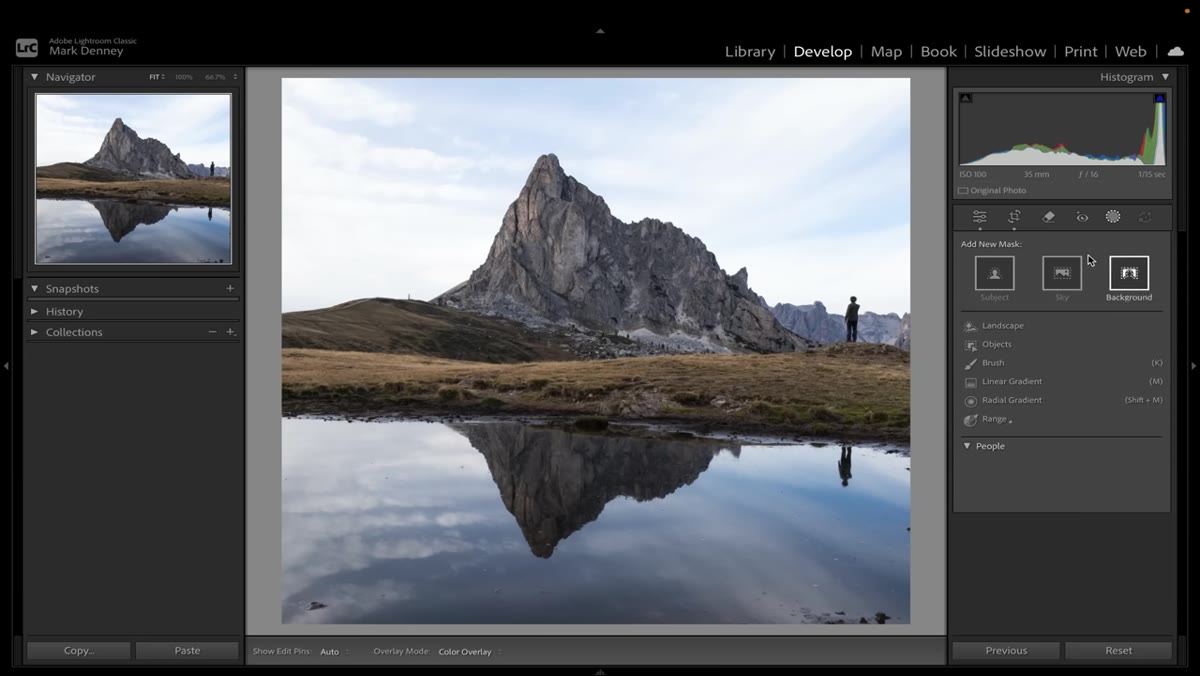Switch to the Book module

[x=938, y=51]
